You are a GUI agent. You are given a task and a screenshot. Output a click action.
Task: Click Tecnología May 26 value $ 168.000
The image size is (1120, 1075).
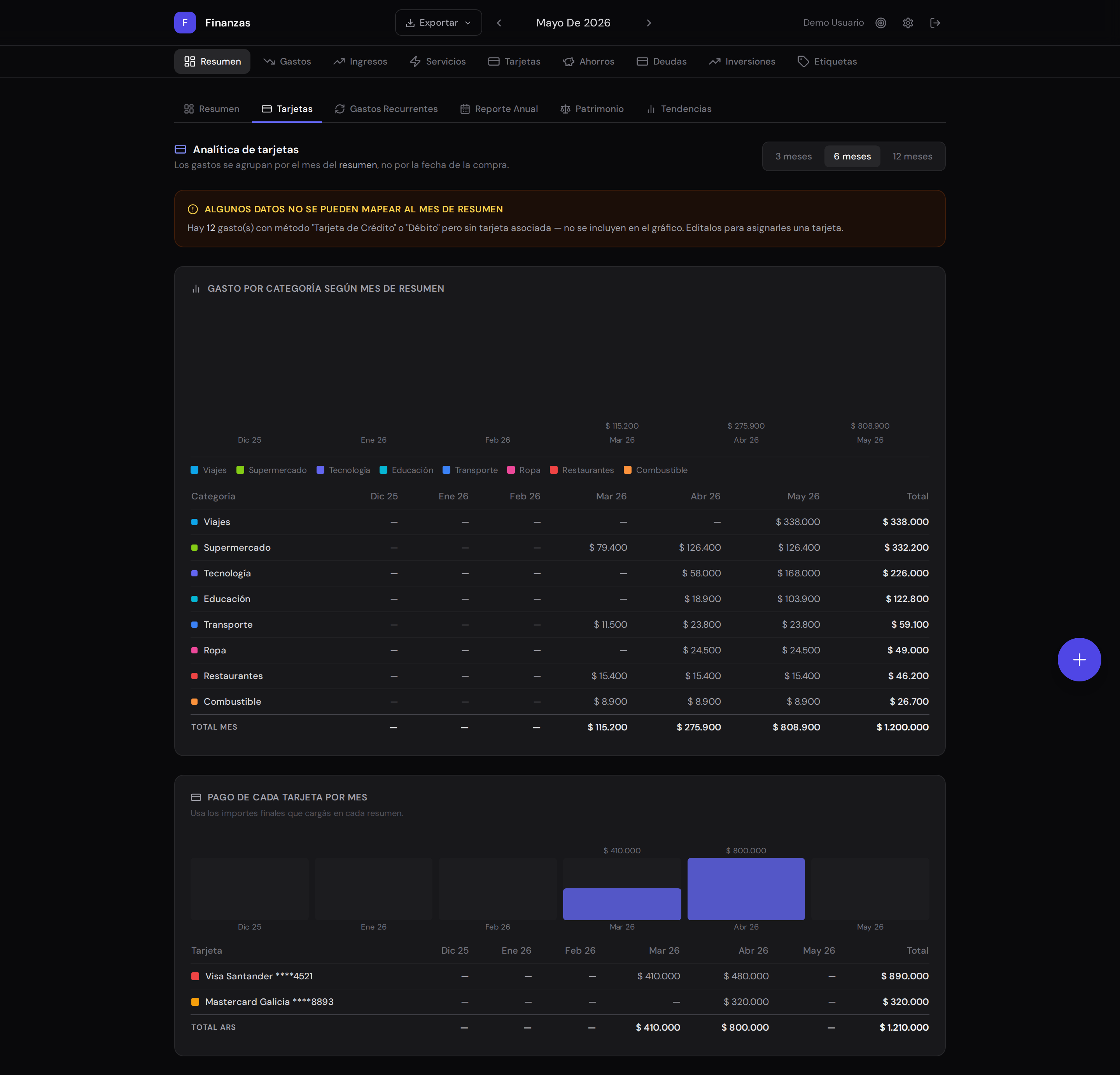click(x=798, y=574)
